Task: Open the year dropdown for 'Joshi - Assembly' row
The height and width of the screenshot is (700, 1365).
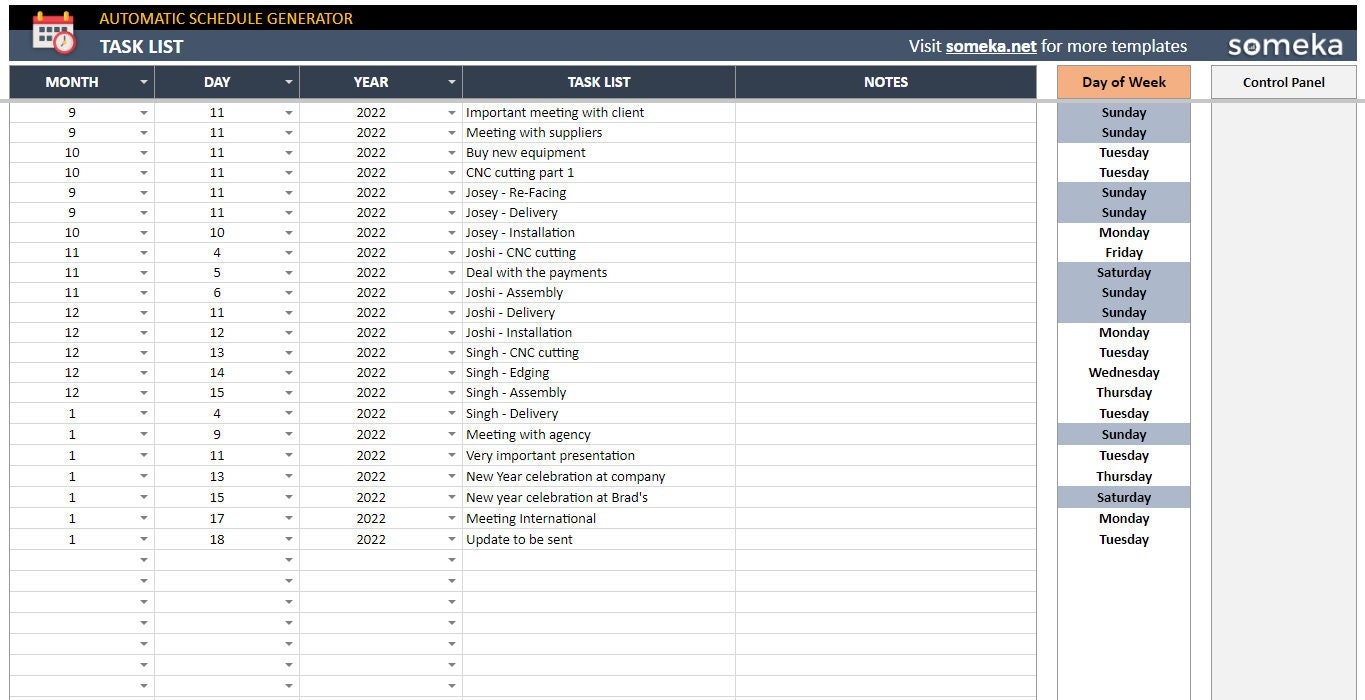Action: click(x=451, y=292)
